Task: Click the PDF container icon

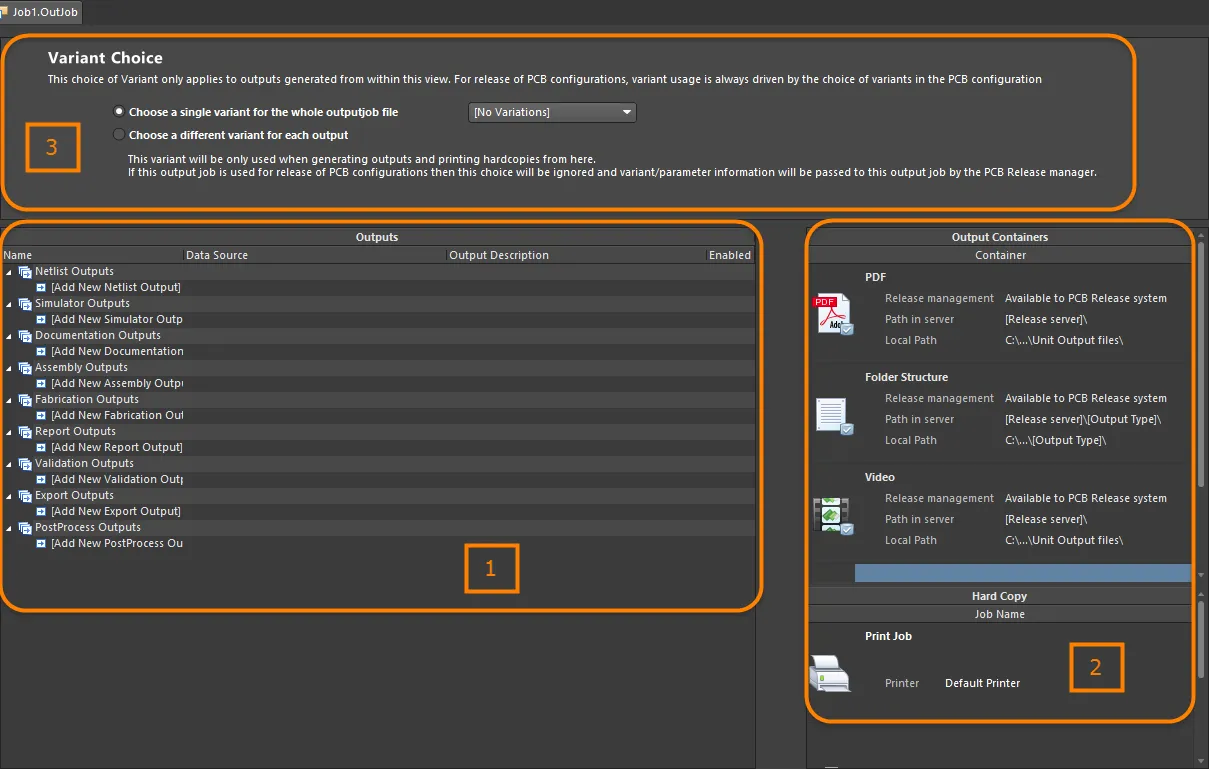Action: [x=833, y=314]
